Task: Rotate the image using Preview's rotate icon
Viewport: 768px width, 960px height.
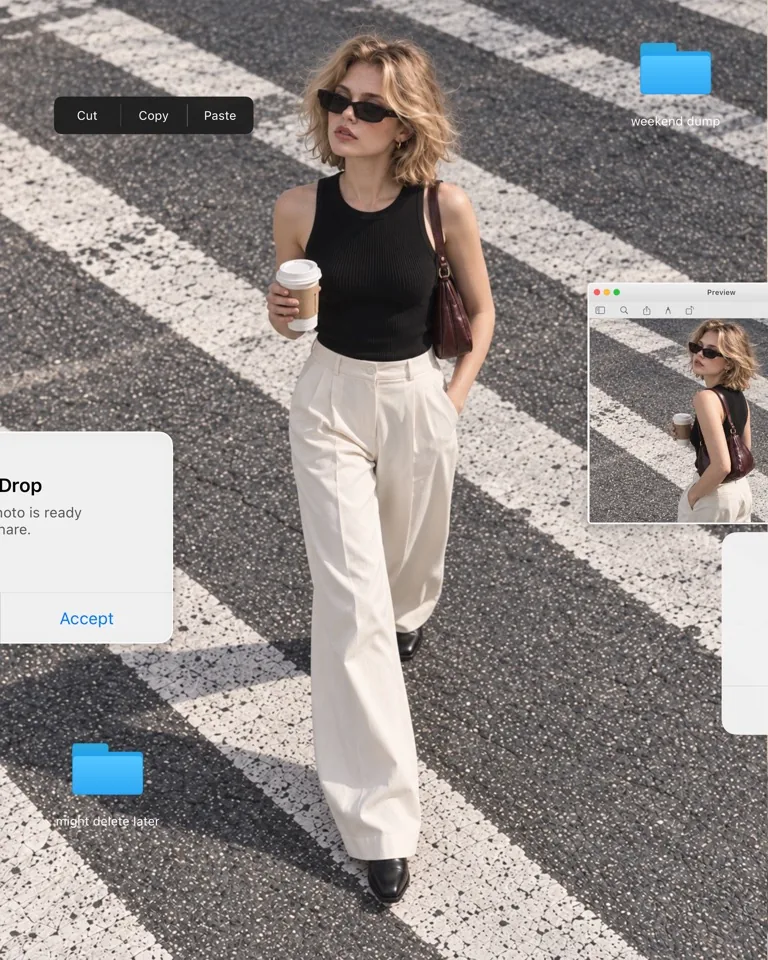Action: (690, 310)
